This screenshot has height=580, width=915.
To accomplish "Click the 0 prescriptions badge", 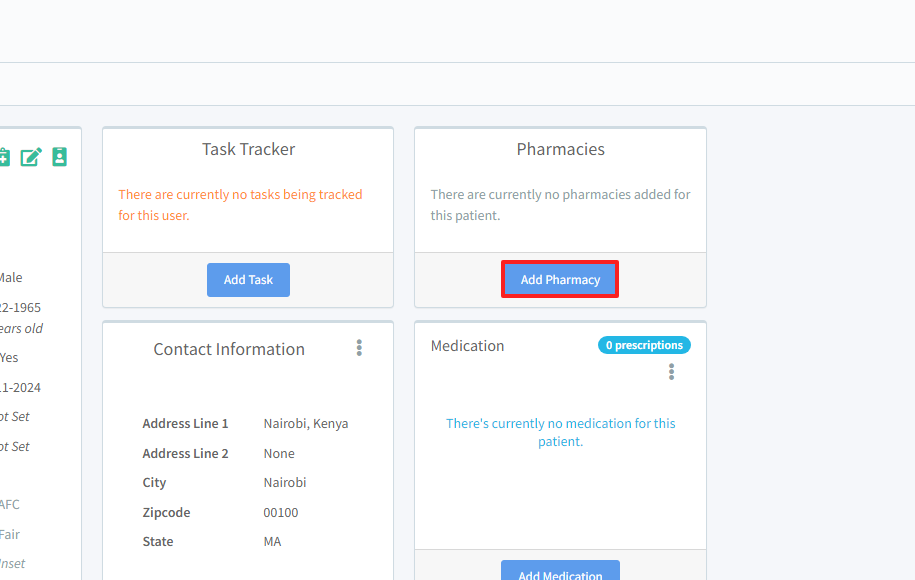I will tap(644, 345).
